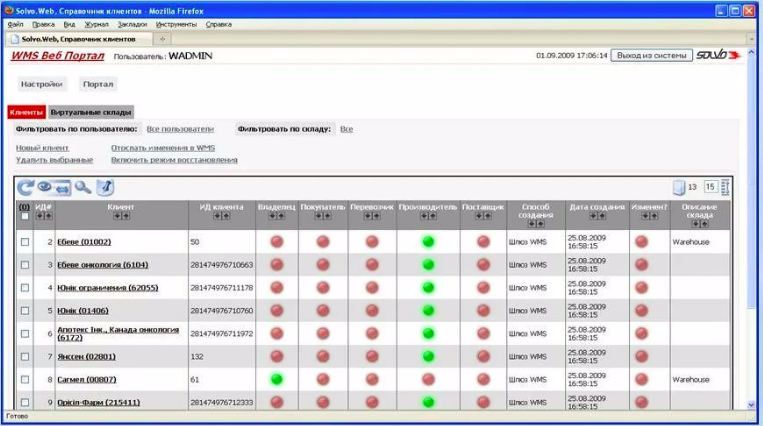
Task: Check the box for Ебеве (01002) row
Action: click(x=25, y=242)
